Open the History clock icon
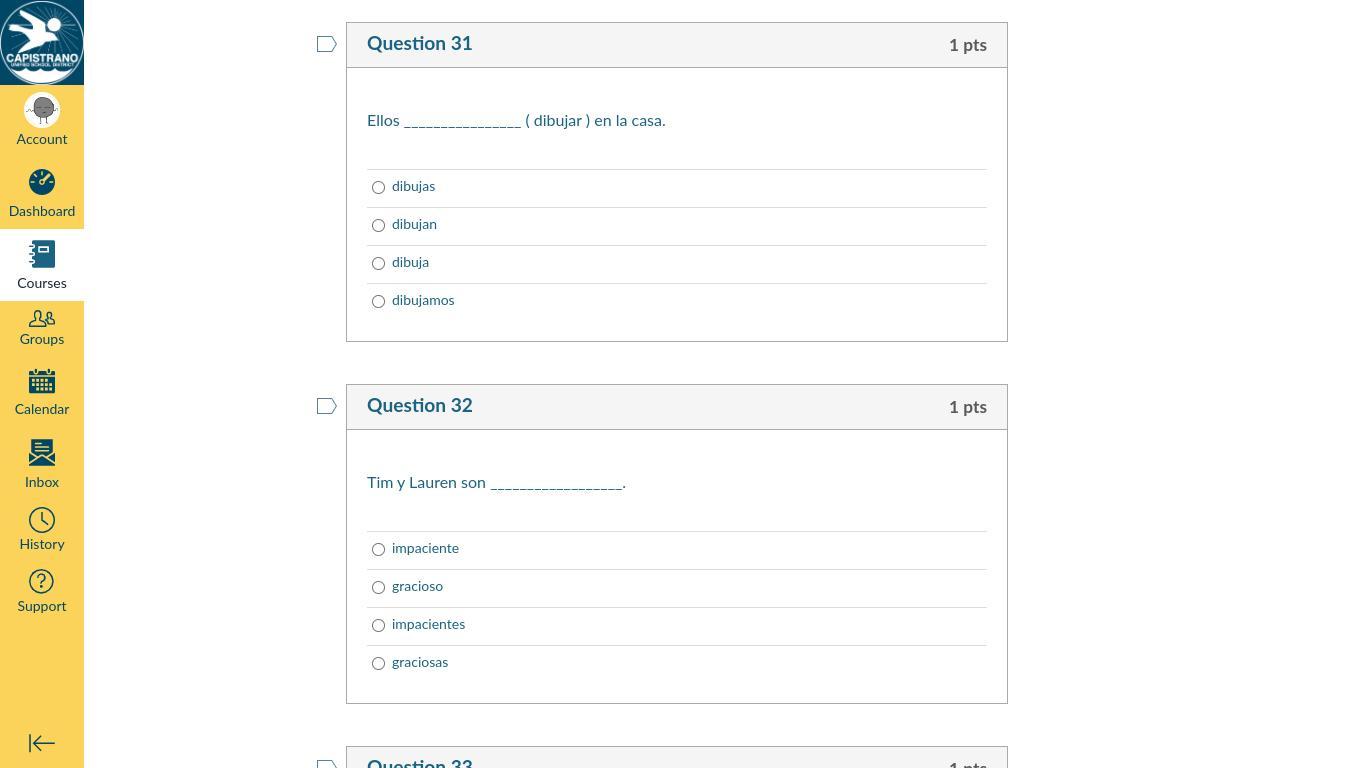Viewport: 1366px width, 768px height. 42,529
